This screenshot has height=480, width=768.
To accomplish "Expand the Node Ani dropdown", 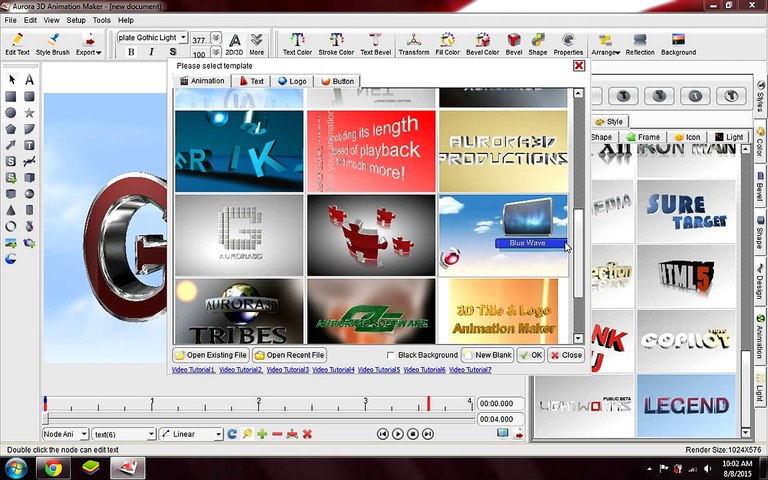I will click(84, 434).
